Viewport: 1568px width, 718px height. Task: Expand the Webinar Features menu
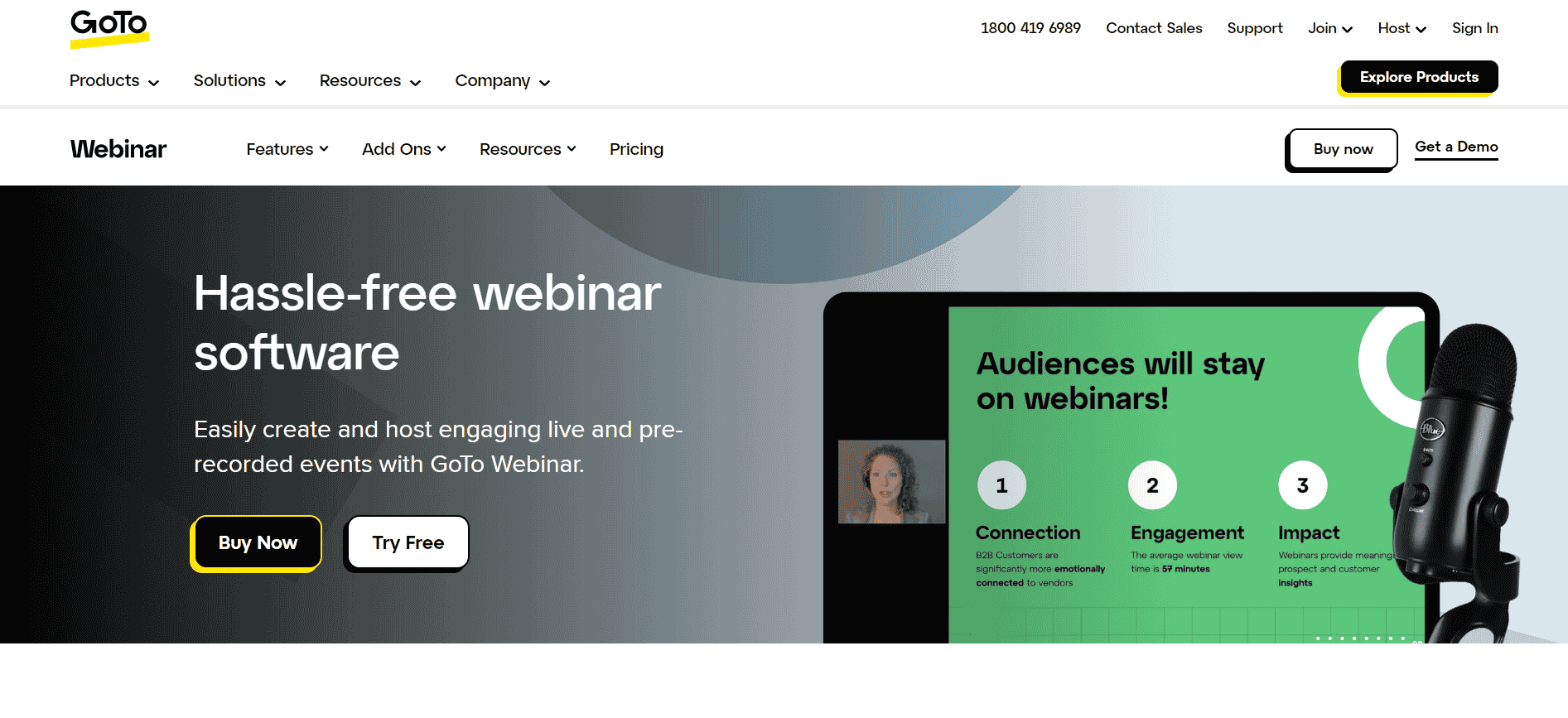pyautogui.click(x=287, y=149)
